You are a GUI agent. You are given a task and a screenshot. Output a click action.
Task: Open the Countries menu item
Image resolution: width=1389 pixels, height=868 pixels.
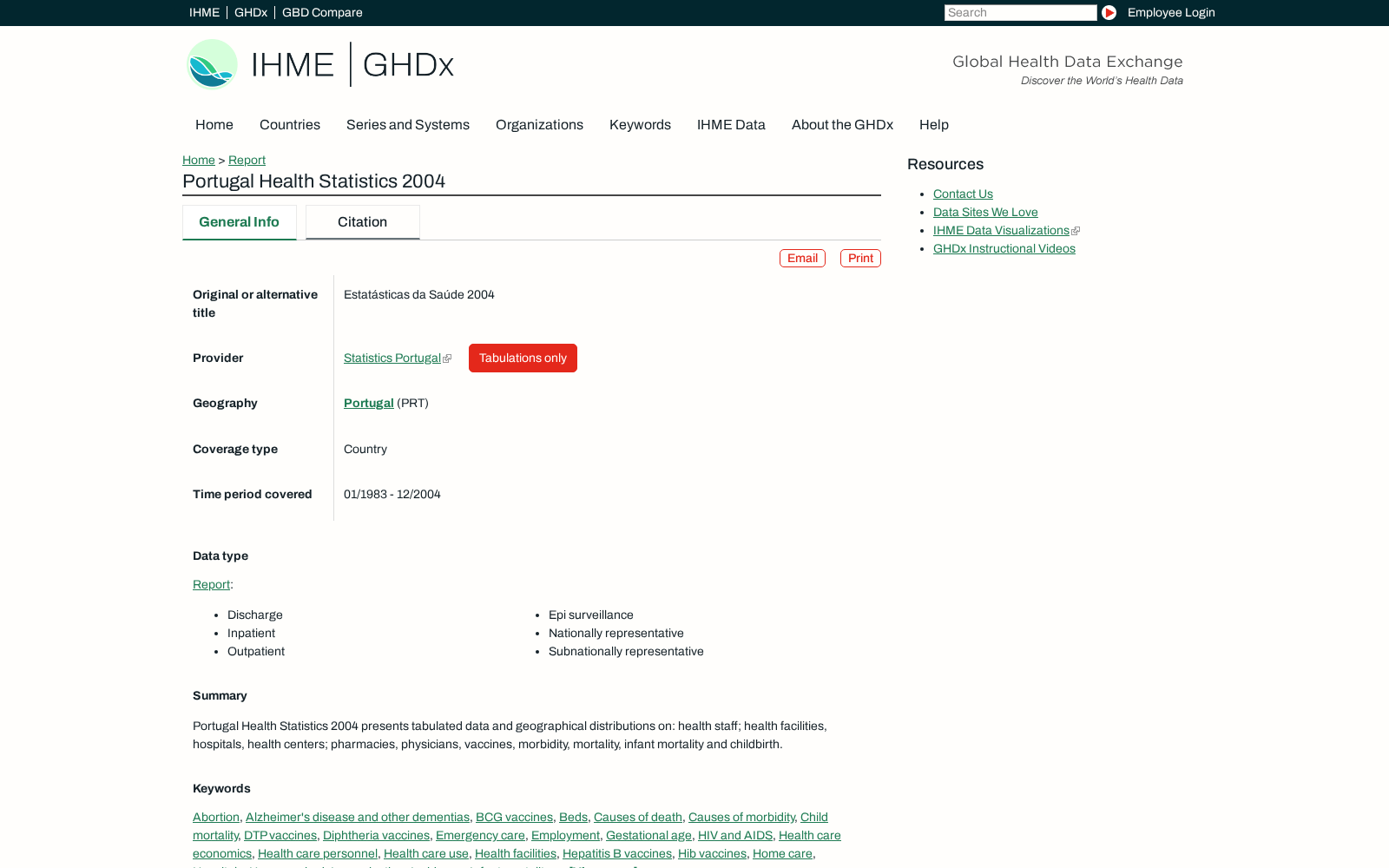tap(290, 125)
